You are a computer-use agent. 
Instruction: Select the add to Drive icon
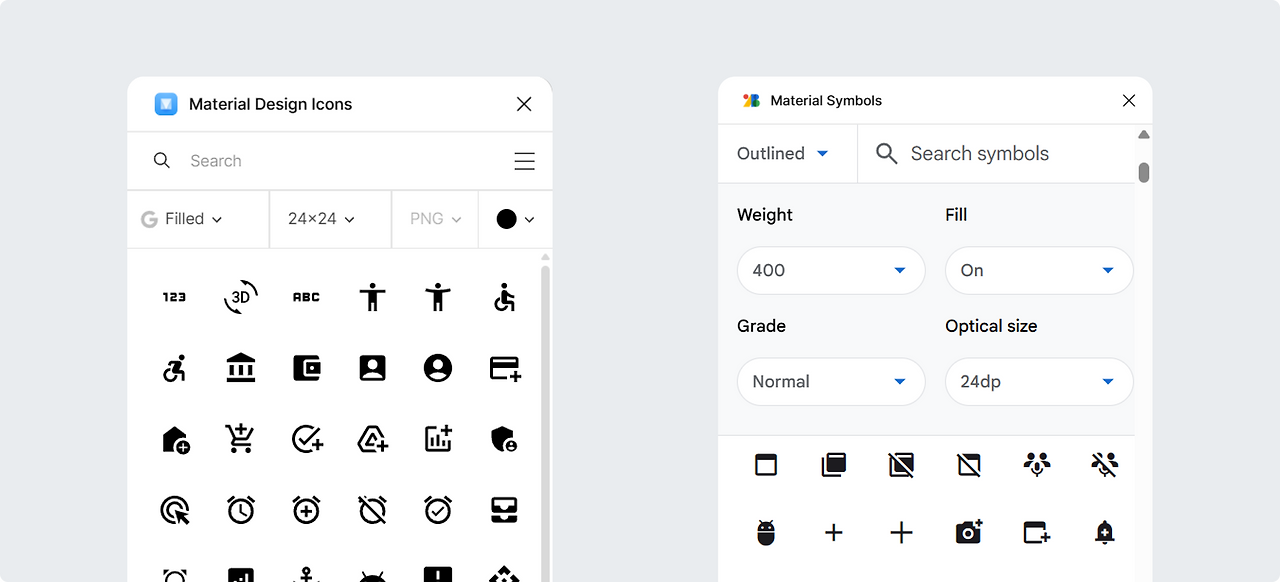tap(373, 439)
